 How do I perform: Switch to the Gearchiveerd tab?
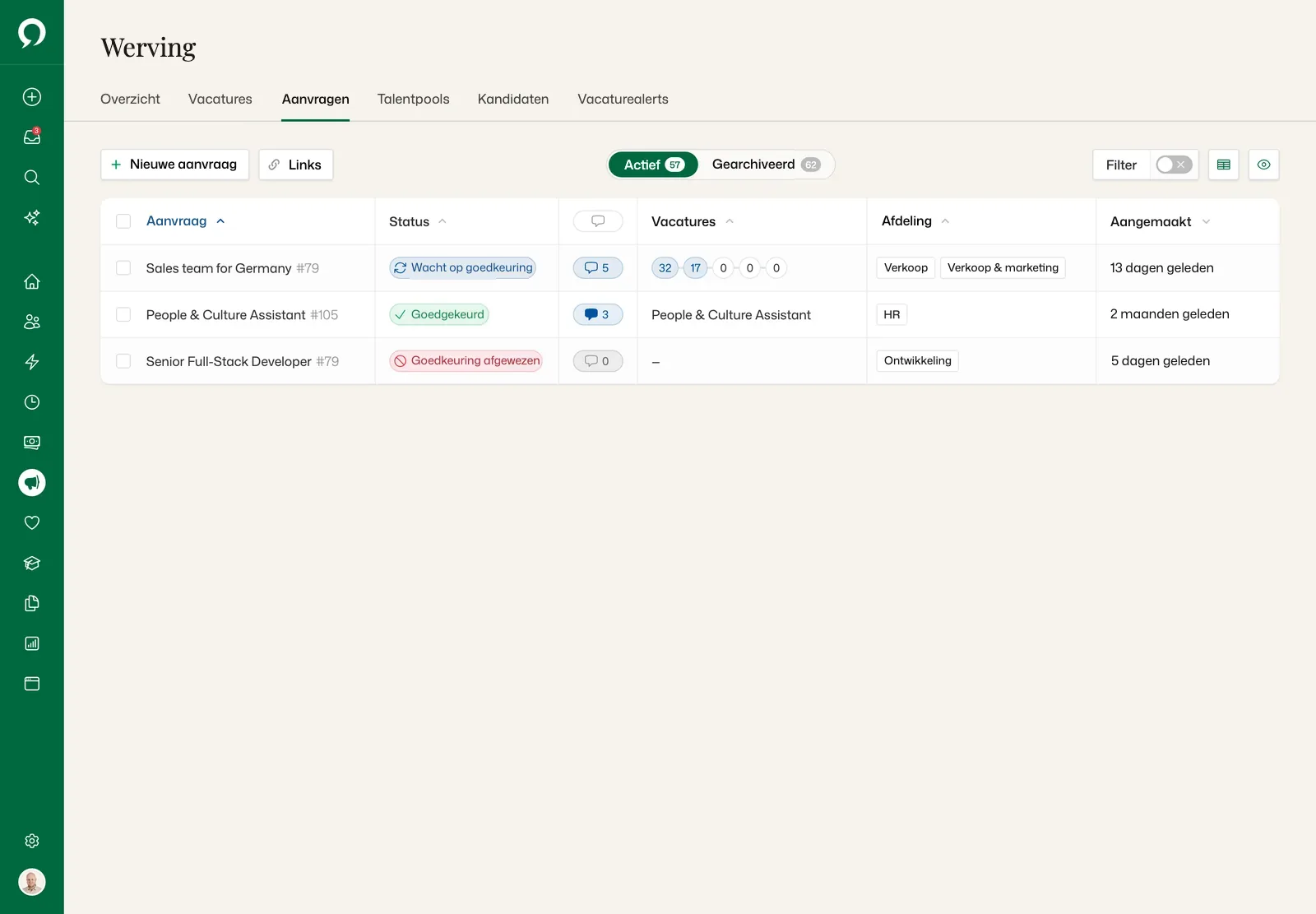(x=766, y=165)
